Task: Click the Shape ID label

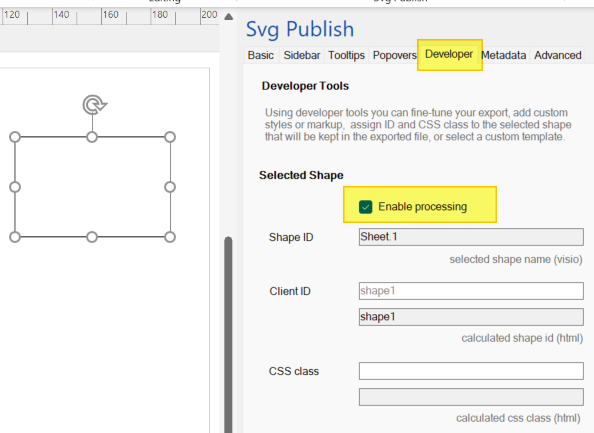Action: pyautogui.click(x=291, y=238)
